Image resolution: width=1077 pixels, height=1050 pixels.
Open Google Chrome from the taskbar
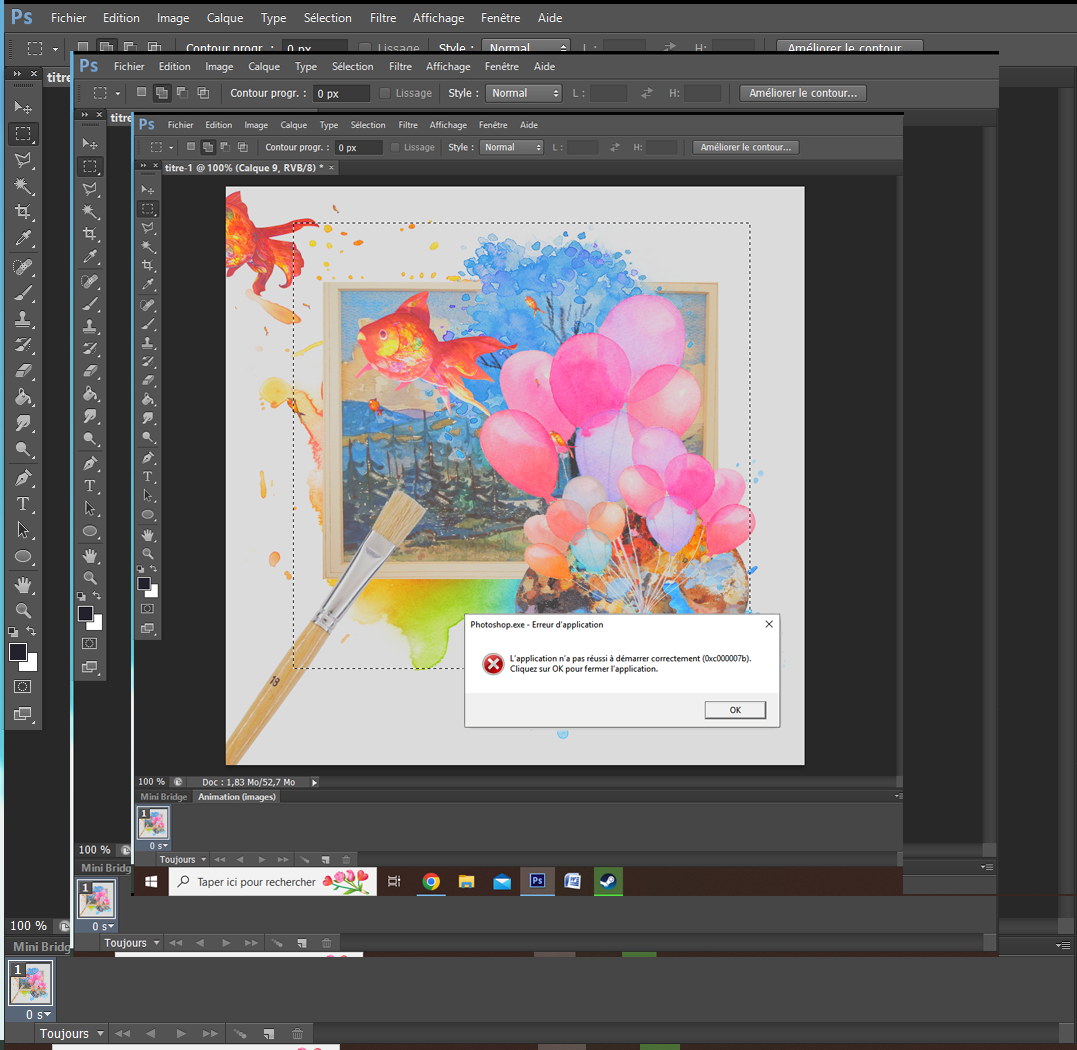[431, 881]
